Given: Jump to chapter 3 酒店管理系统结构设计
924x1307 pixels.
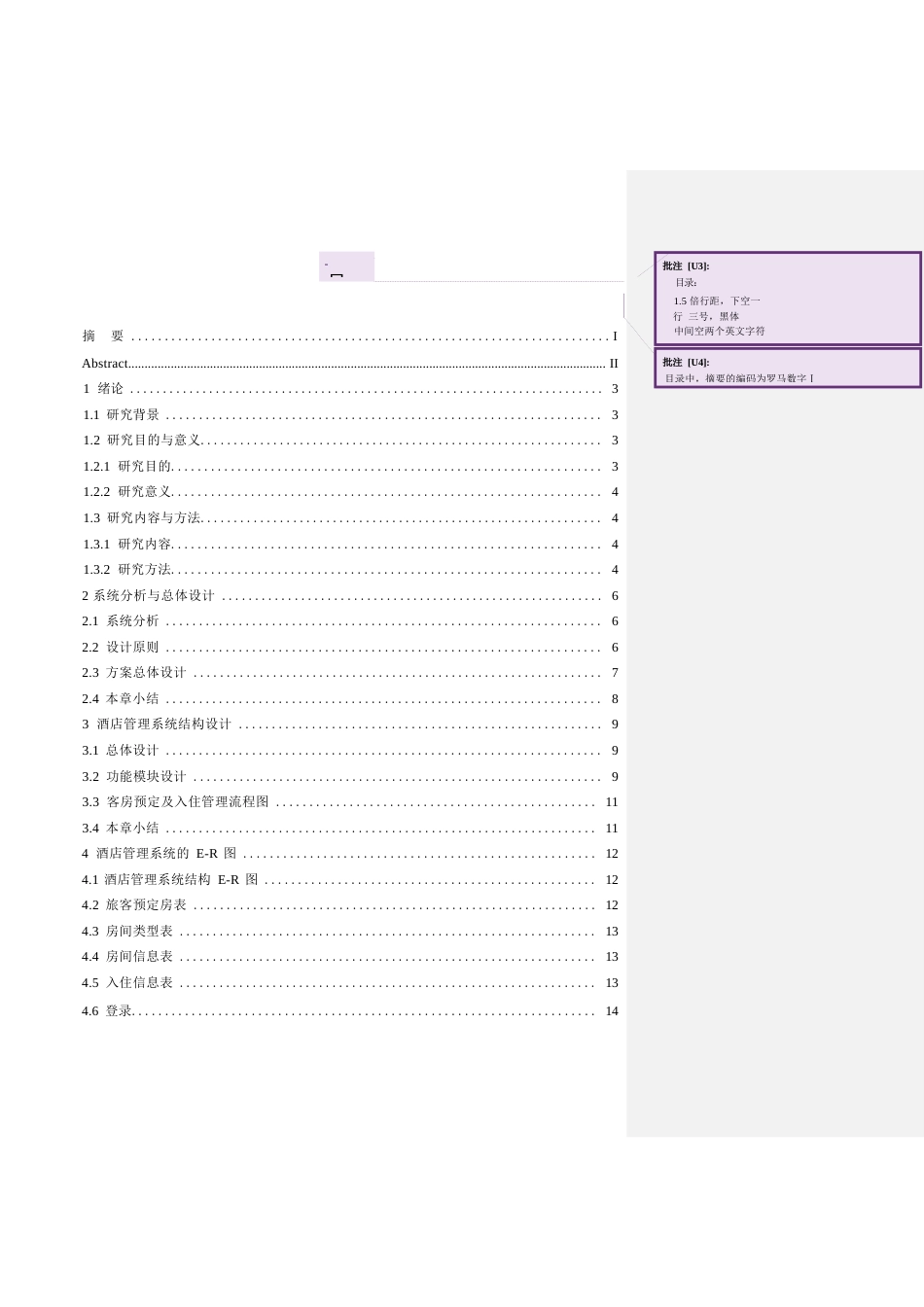Looking at the screenshot, I should (141, 724).
